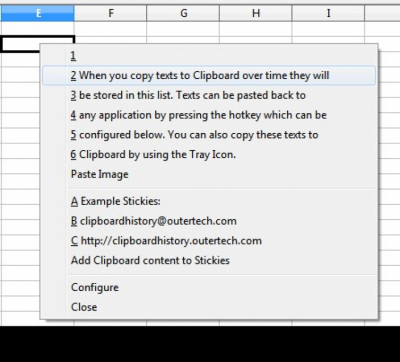
Task: Open the Configure option
Action: [x=209, y=287]
